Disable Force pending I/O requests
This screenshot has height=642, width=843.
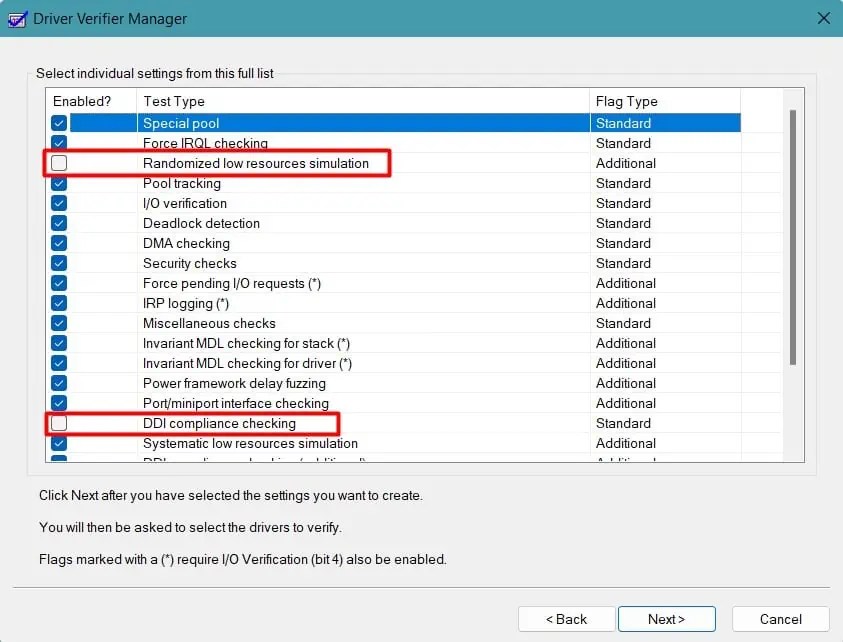click(x=59, y=283)
